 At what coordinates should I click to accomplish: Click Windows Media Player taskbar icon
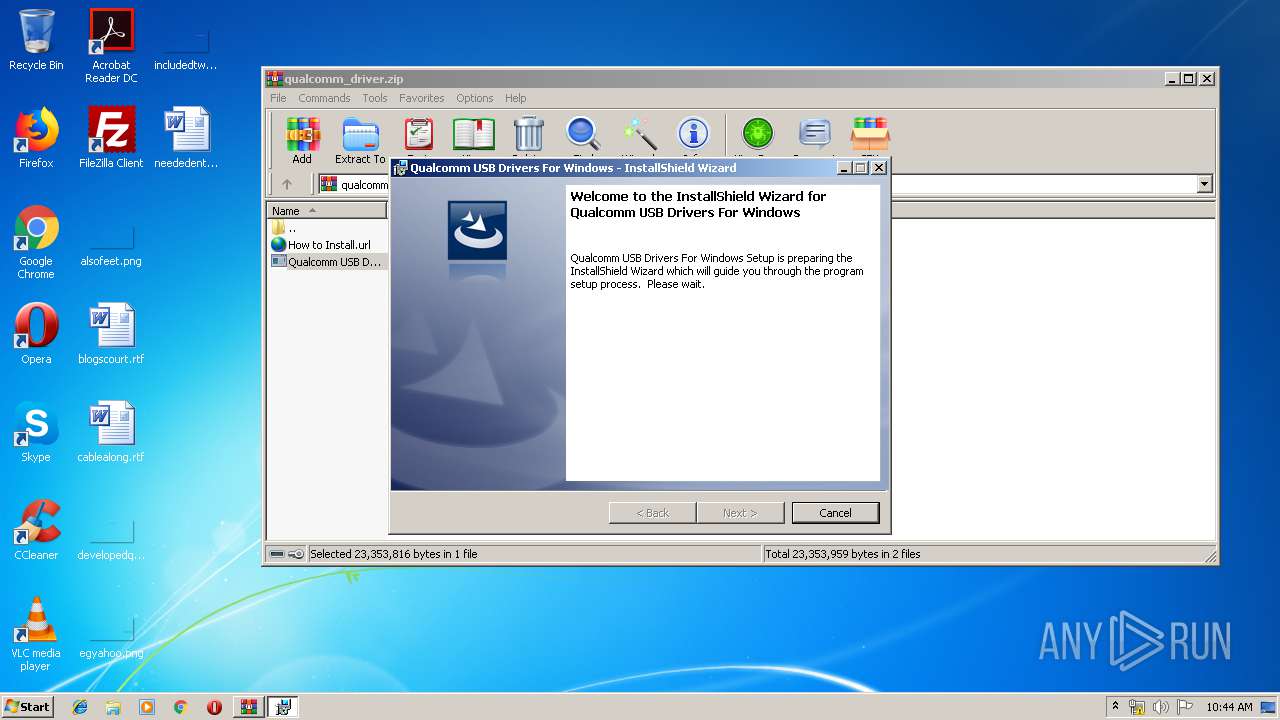coord(147,707)
